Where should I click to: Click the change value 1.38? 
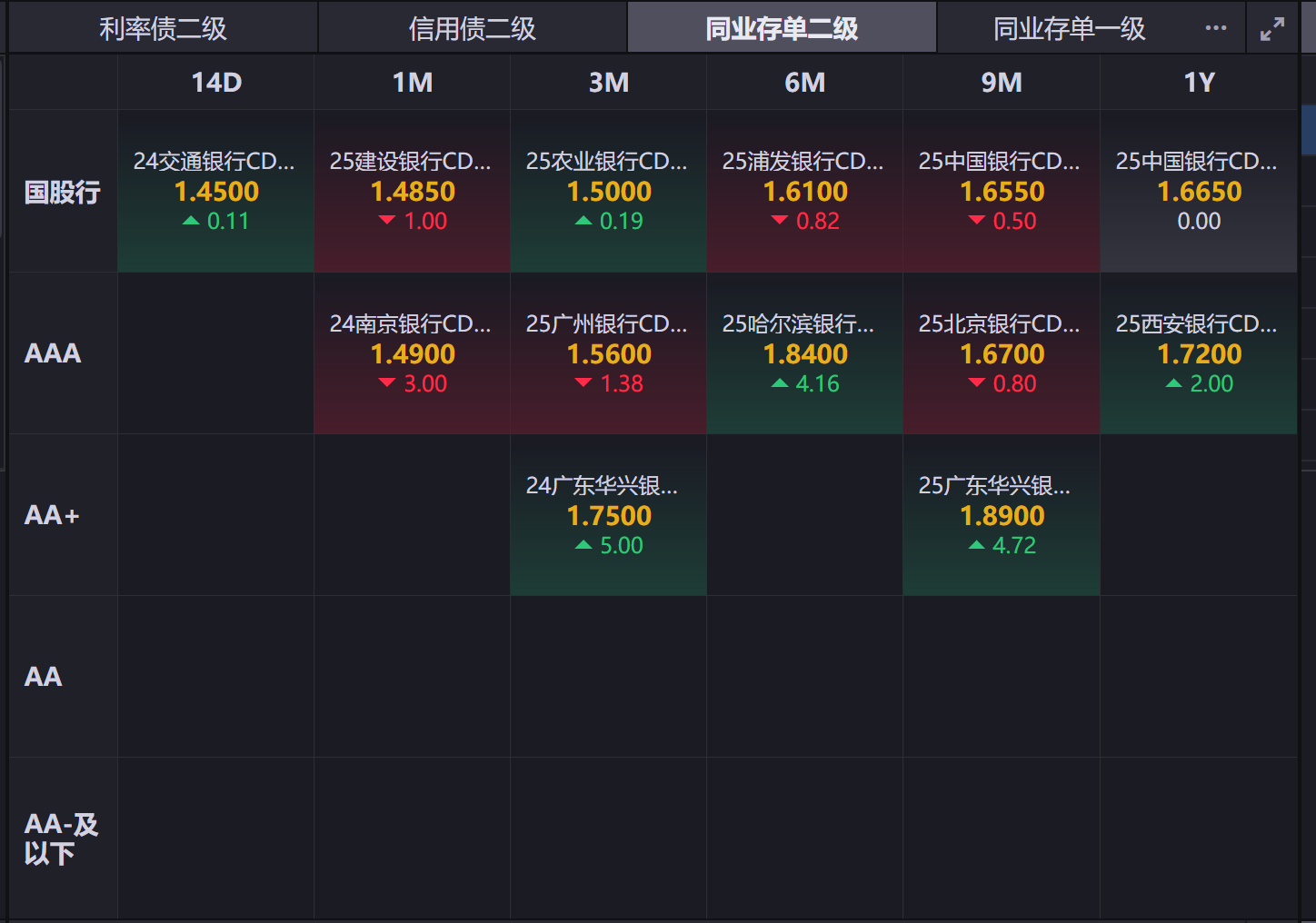(x=622, y=383)
